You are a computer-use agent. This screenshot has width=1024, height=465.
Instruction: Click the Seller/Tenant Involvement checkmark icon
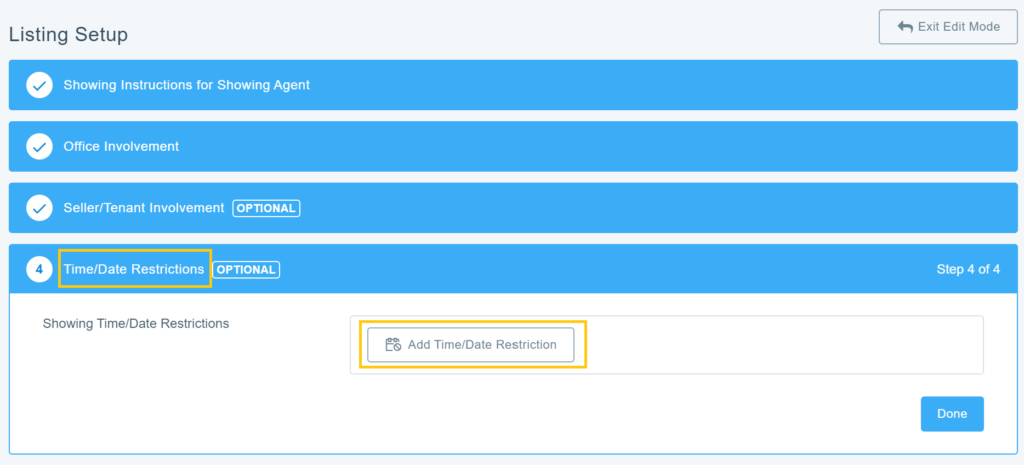point(39,209)
